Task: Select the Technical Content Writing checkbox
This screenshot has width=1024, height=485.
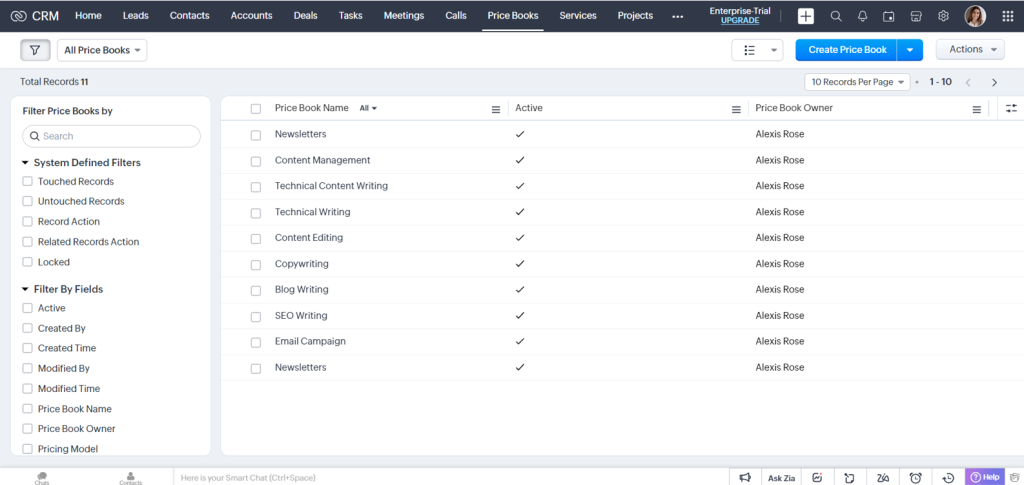Action: [x=256, y=187]
